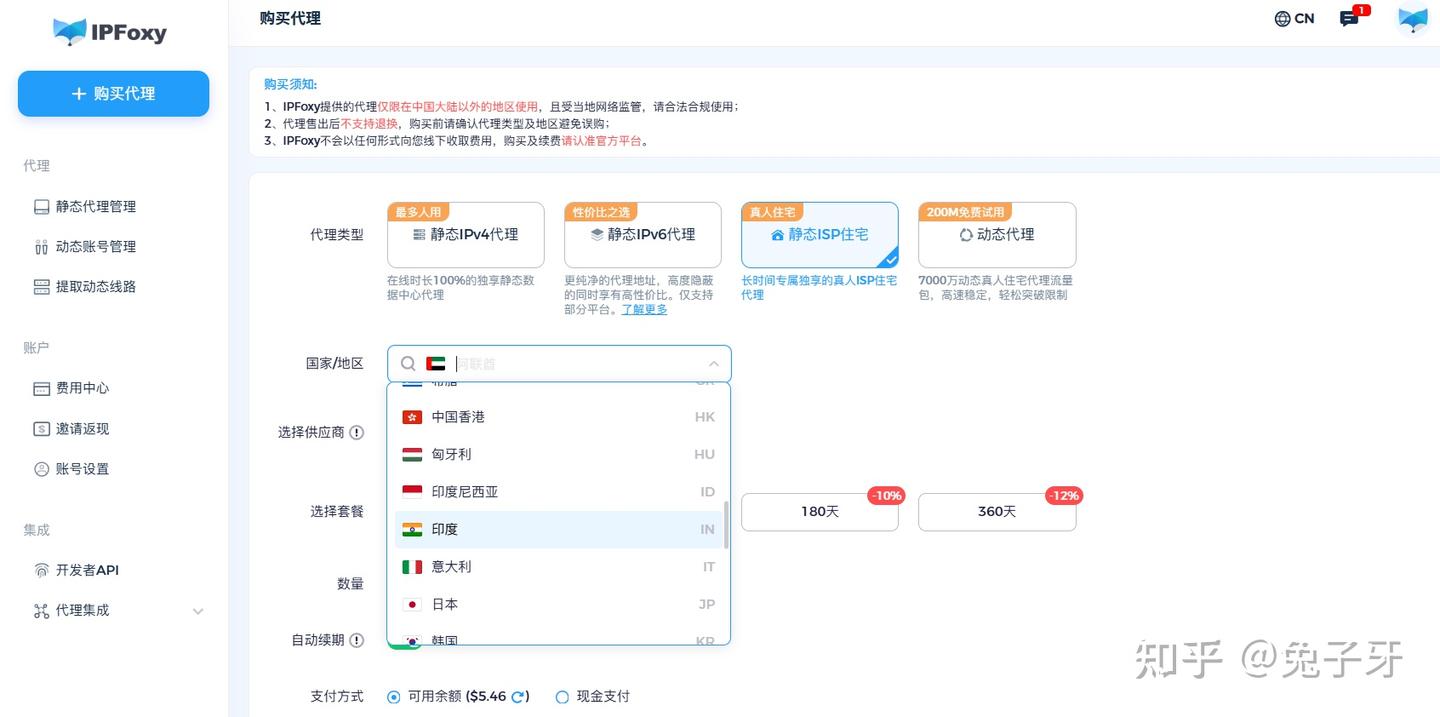Click the 开发者API fingerprint icon
Screen dimensions: 1440x717
41,570
